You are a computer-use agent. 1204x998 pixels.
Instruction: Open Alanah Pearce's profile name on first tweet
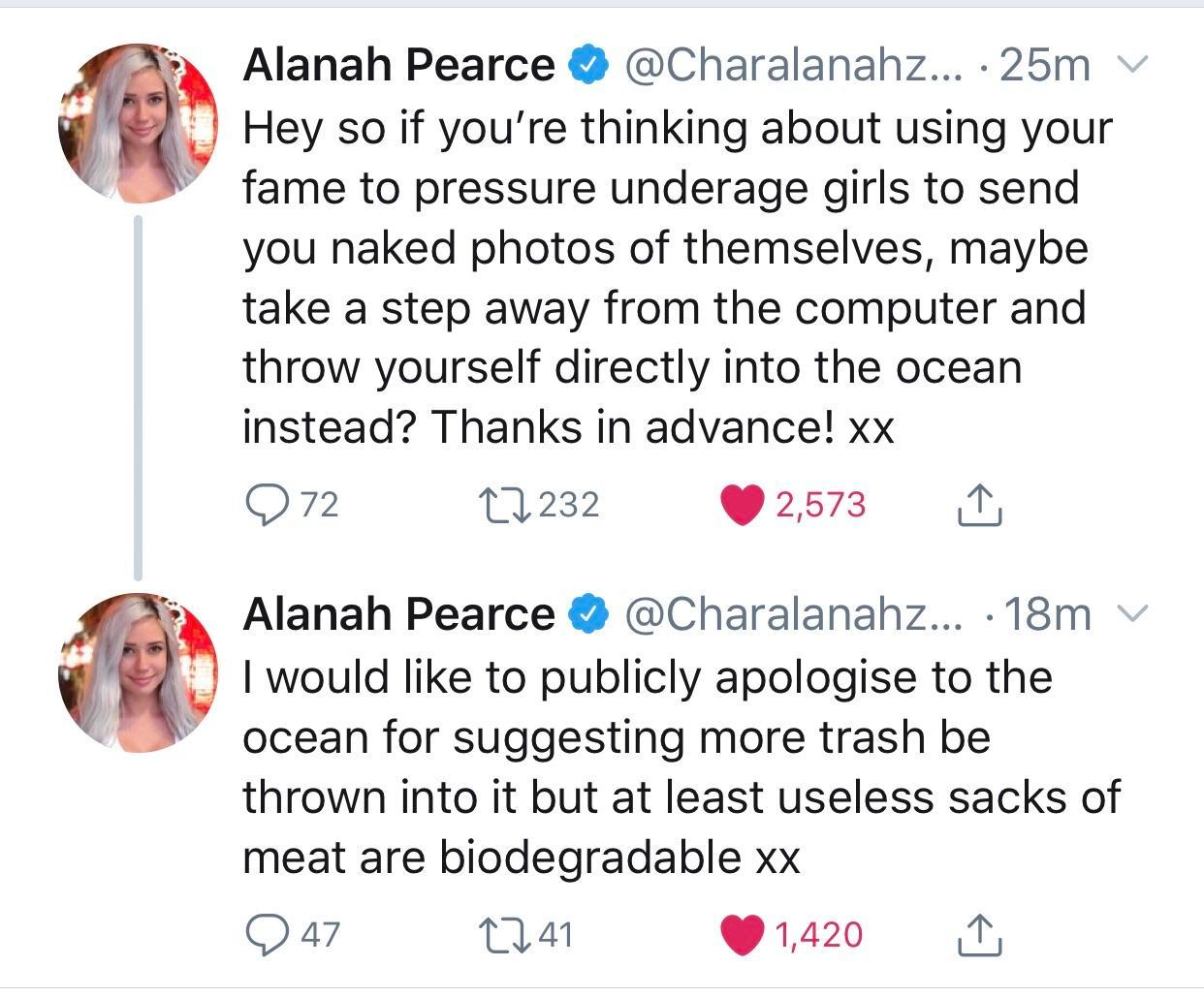click(x=397, y=64)
